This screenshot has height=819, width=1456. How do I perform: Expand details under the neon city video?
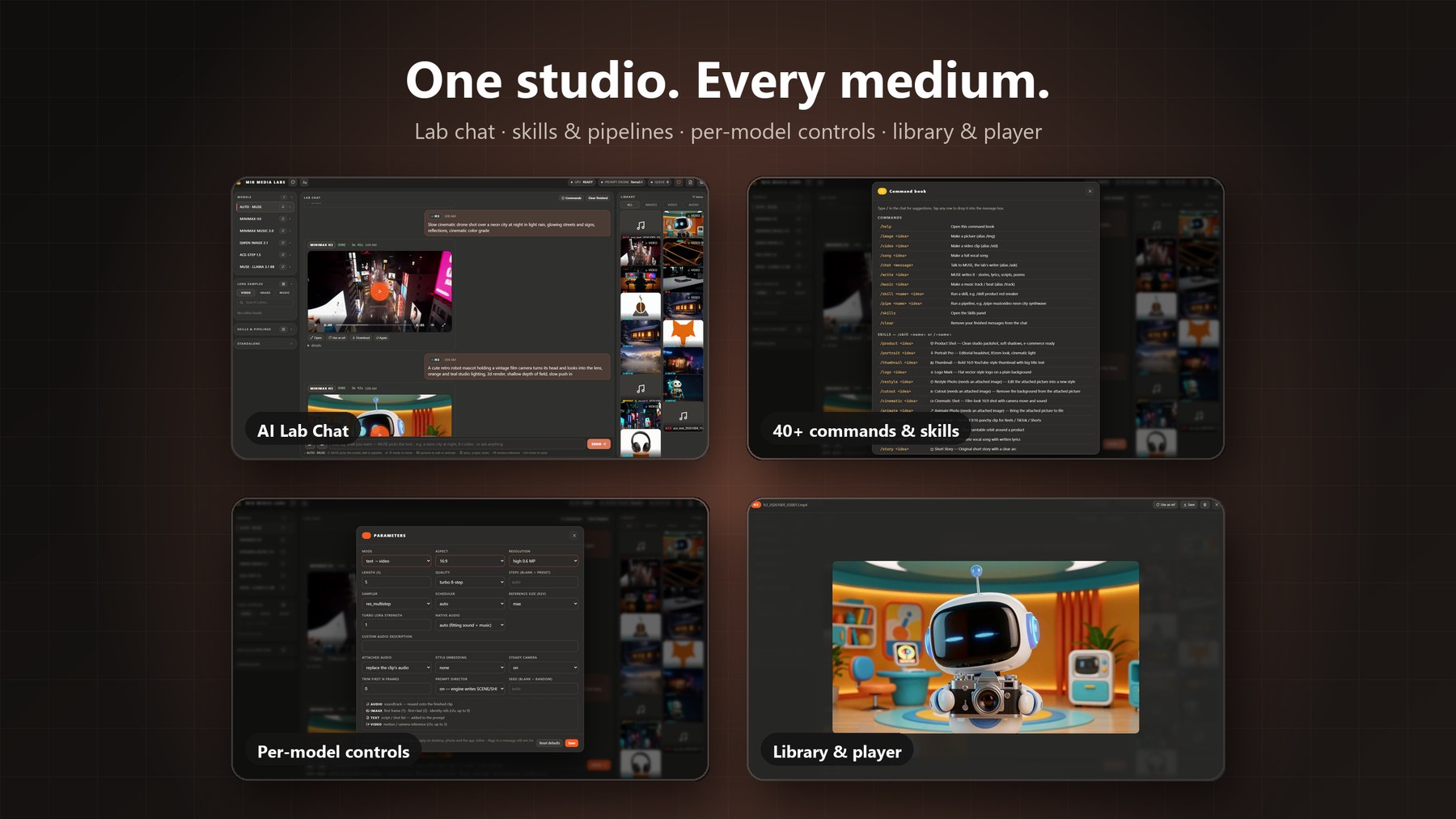pyautogui.click(x=315, y=346)
